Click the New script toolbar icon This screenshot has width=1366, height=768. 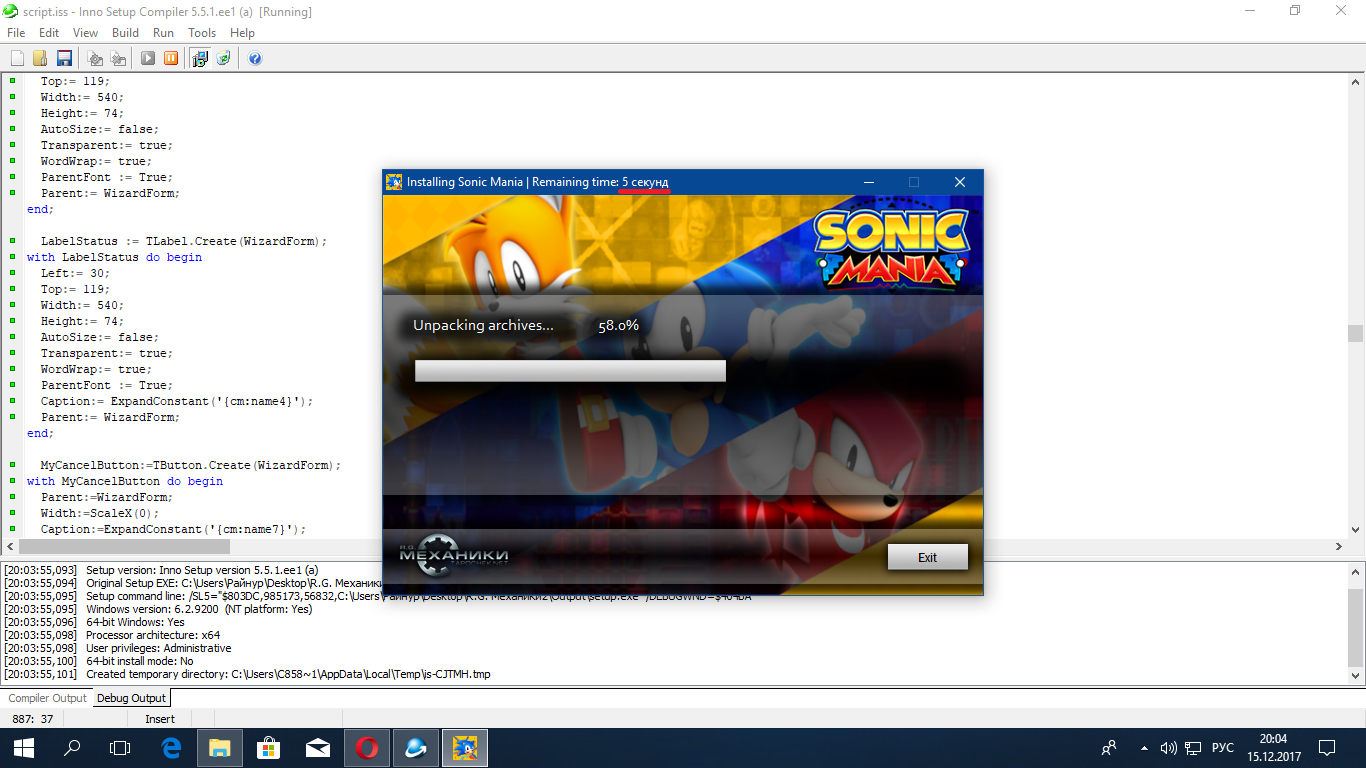point(17,58)
